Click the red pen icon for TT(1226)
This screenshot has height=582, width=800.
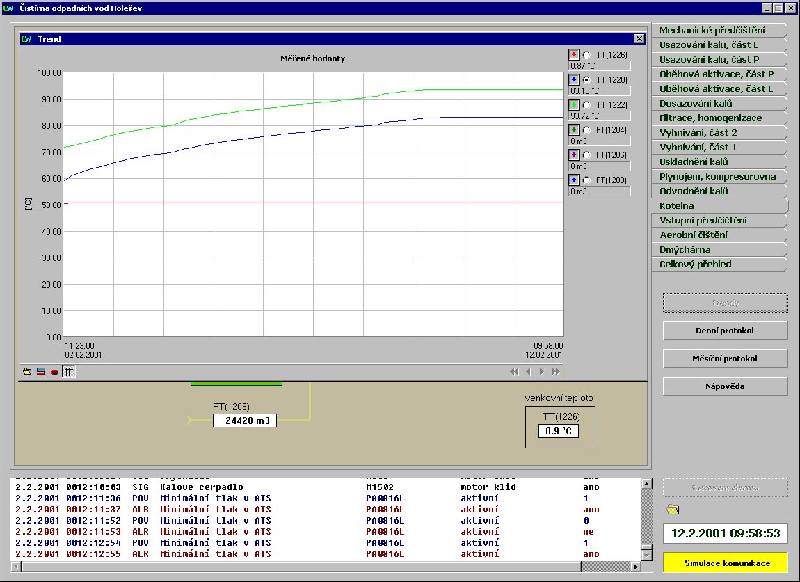574,55
